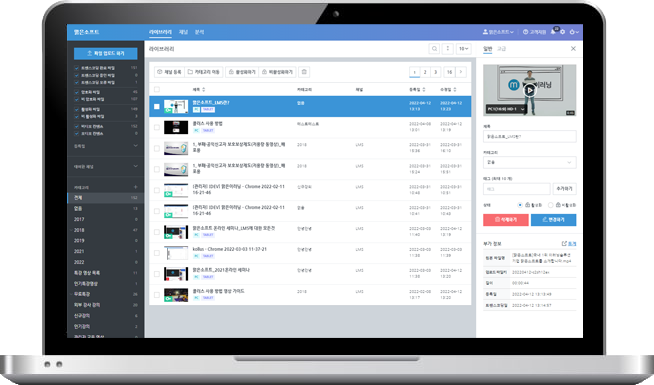Viewport: 654px width, 385px height.
Task: Select the 비활성화 radio button
Action: [550, 205]
